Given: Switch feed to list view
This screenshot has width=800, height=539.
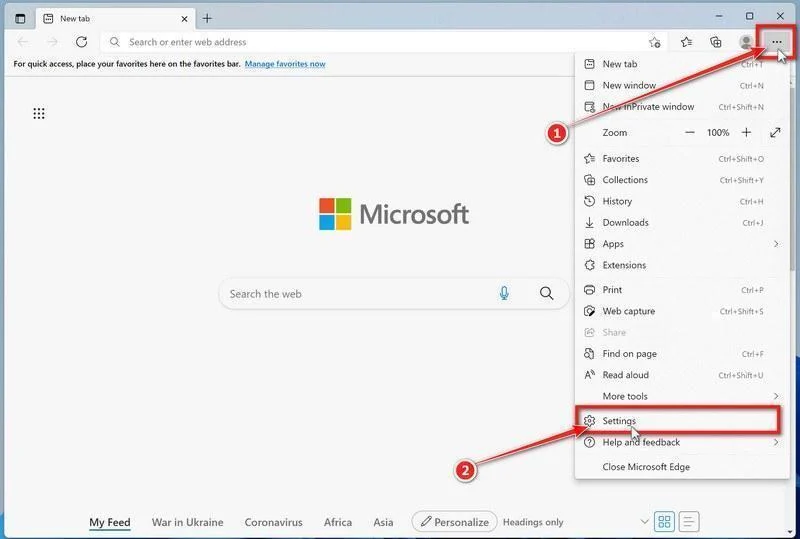Looking at the screenshot, I should tap(688, 522).
